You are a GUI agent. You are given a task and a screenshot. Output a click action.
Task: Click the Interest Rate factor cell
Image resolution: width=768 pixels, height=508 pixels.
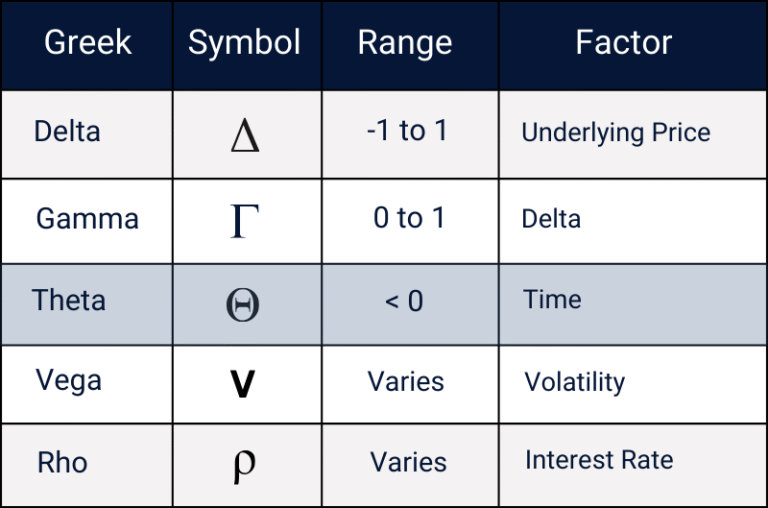[599, 460]
